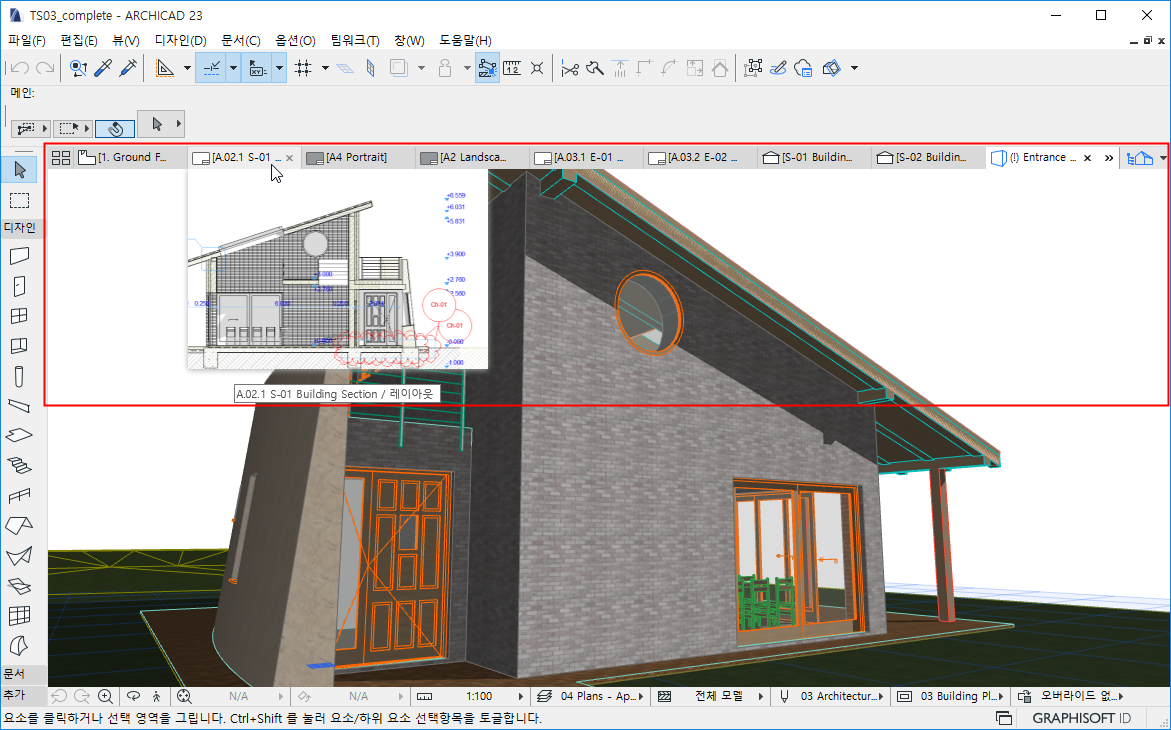Screen dimensions: 1171x730
Task: Select the Roof tool in toolbox
Action: [x=19, y=525]
